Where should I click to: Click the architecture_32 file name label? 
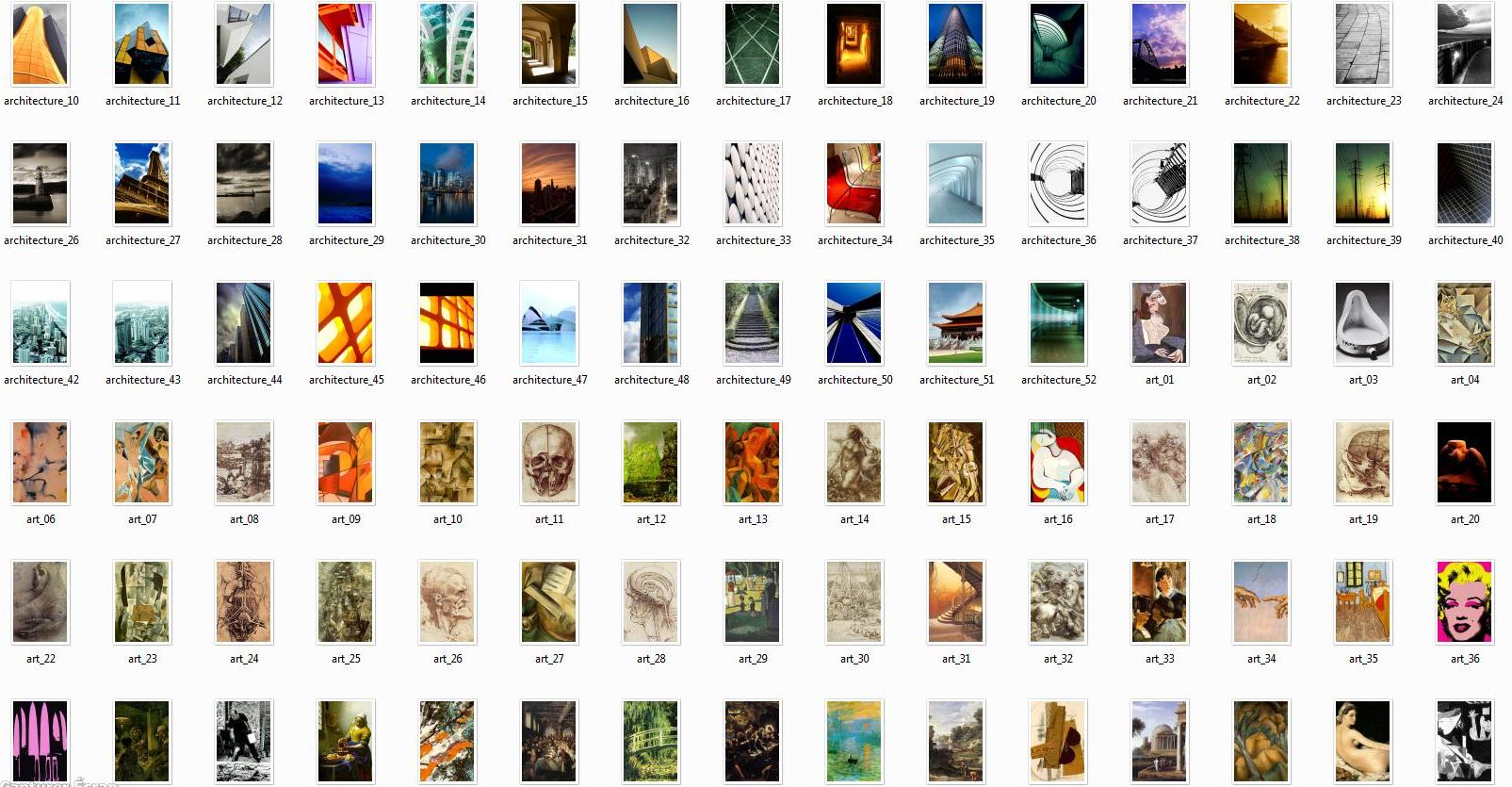click(x=652, y=240)
